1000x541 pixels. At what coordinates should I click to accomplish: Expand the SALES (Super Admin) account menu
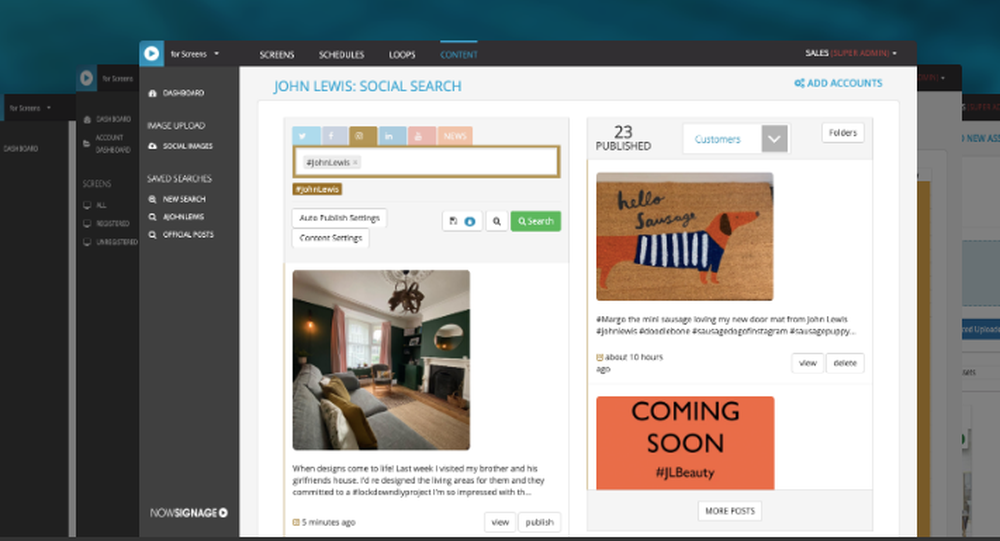pyautogui.click(x=851, y=53)
